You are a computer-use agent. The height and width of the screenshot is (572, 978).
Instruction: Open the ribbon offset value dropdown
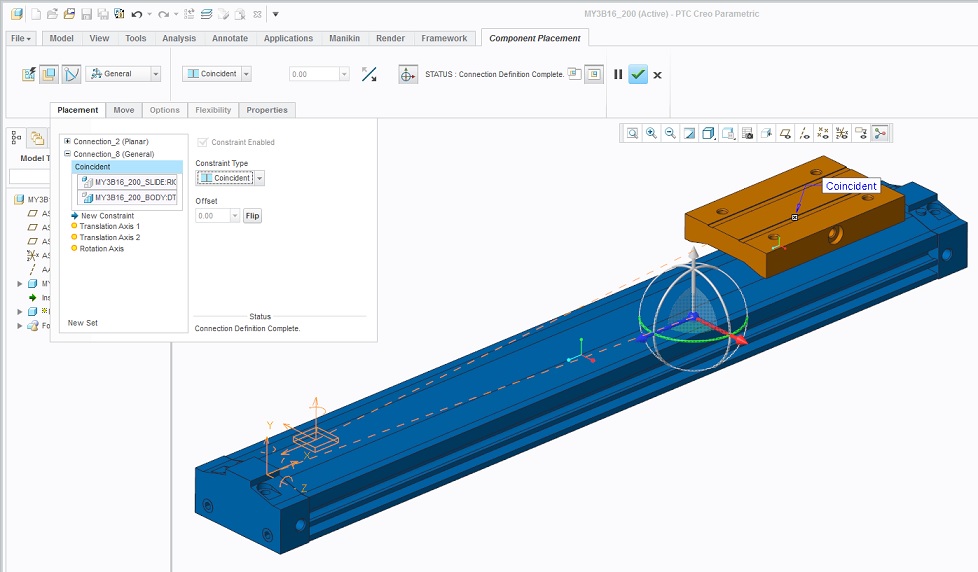click(344, 74)
